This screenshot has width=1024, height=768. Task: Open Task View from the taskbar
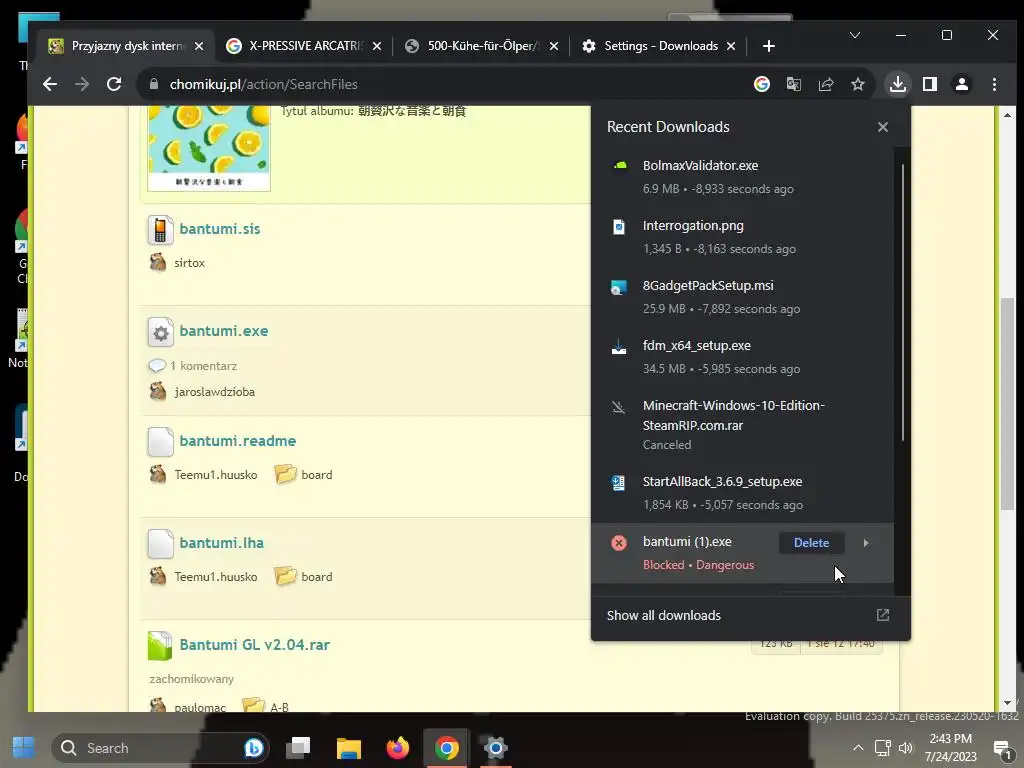click(300, 748)
